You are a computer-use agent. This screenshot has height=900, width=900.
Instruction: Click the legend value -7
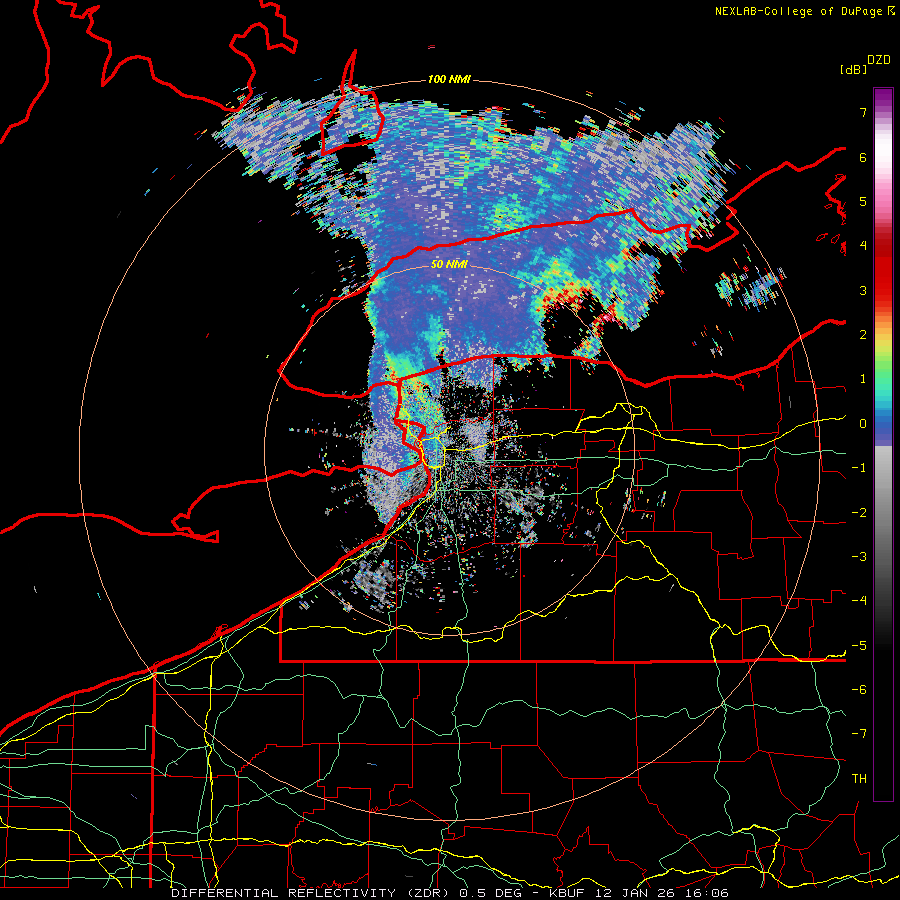(x=859, y=734)
